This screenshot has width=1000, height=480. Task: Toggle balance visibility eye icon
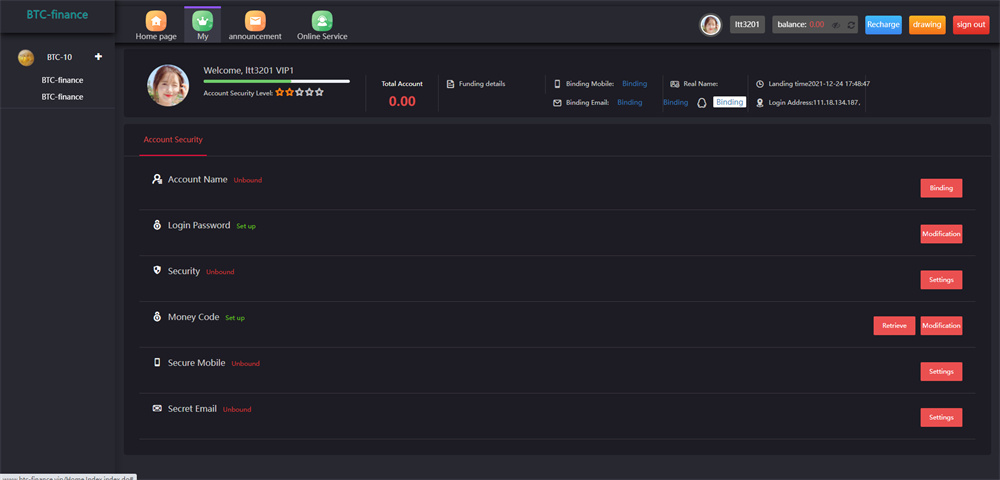click(x=835, y=25)
